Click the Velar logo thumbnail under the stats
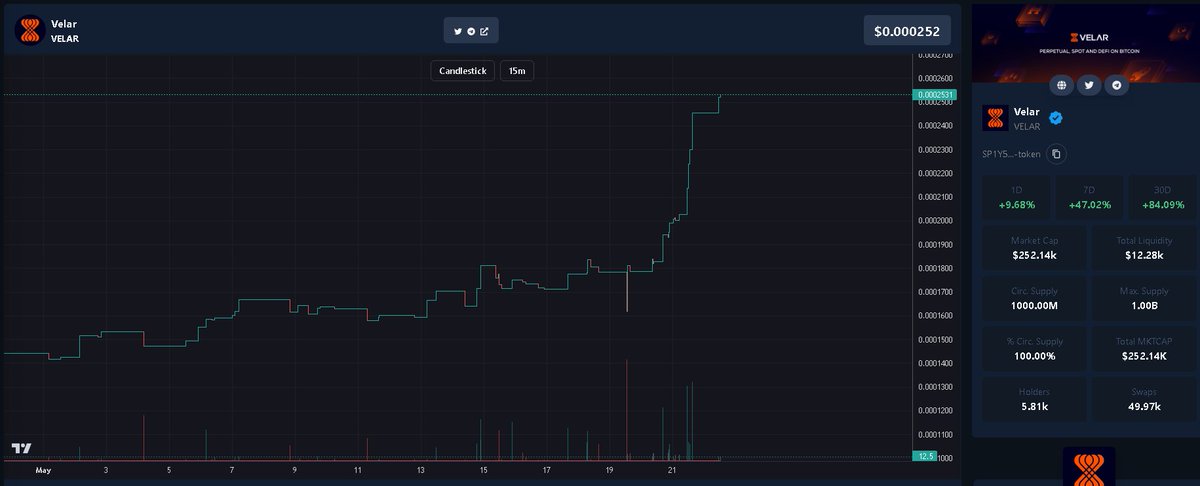The height and width of the screenshot is (486, 1200). click(1088, 466)
